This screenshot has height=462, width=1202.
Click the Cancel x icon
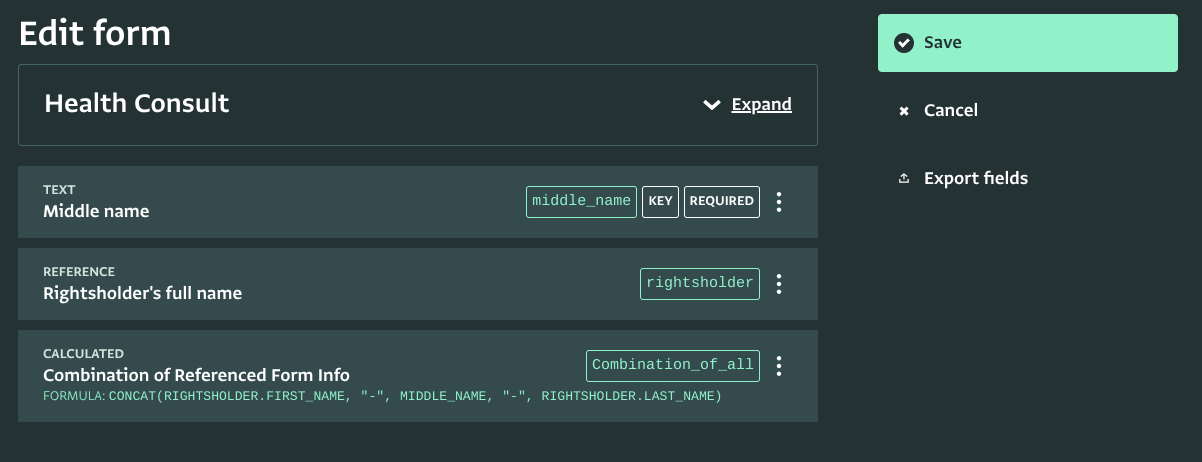coord(904,111)
